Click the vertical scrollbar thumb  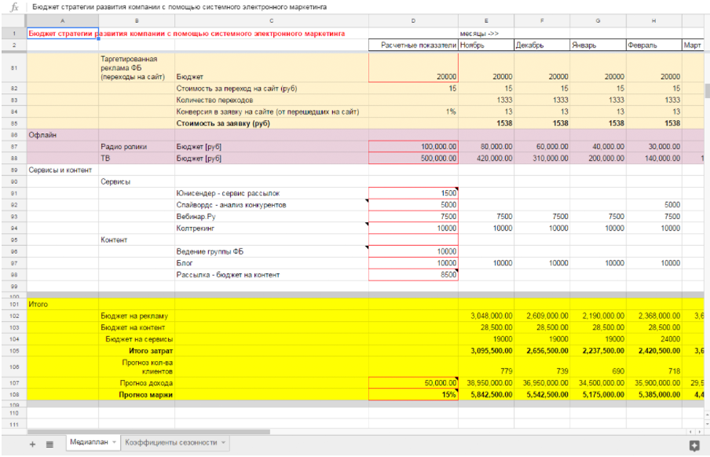coord(707,91)
